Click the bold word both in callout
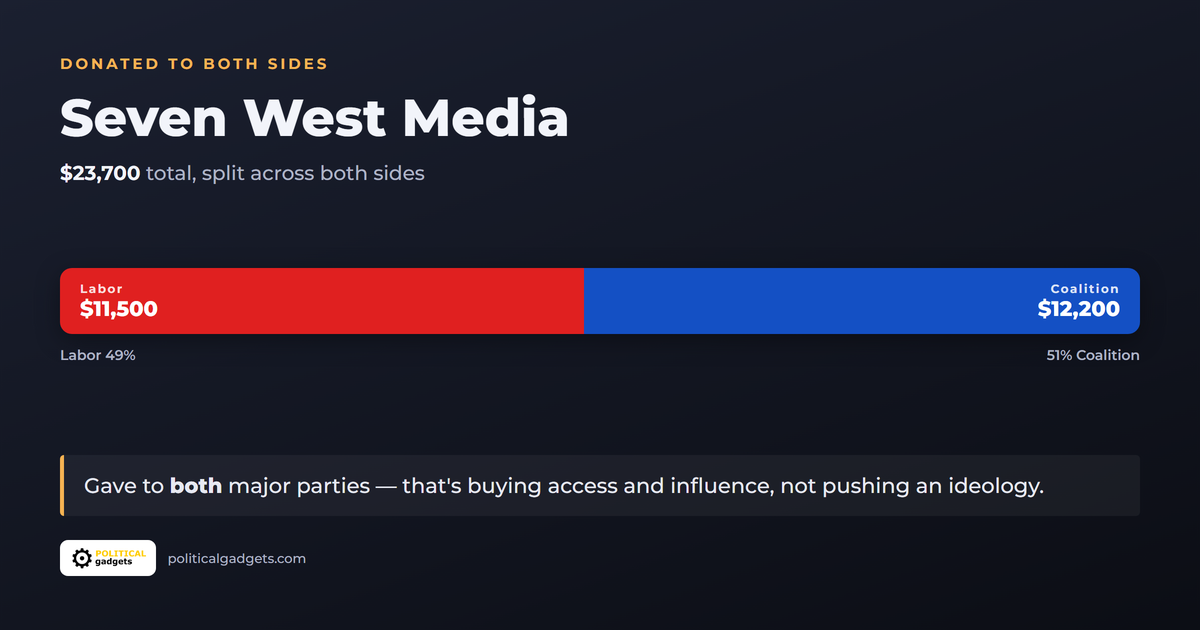The width and height of the screenshot is (1200, 630). coord(196,486)
